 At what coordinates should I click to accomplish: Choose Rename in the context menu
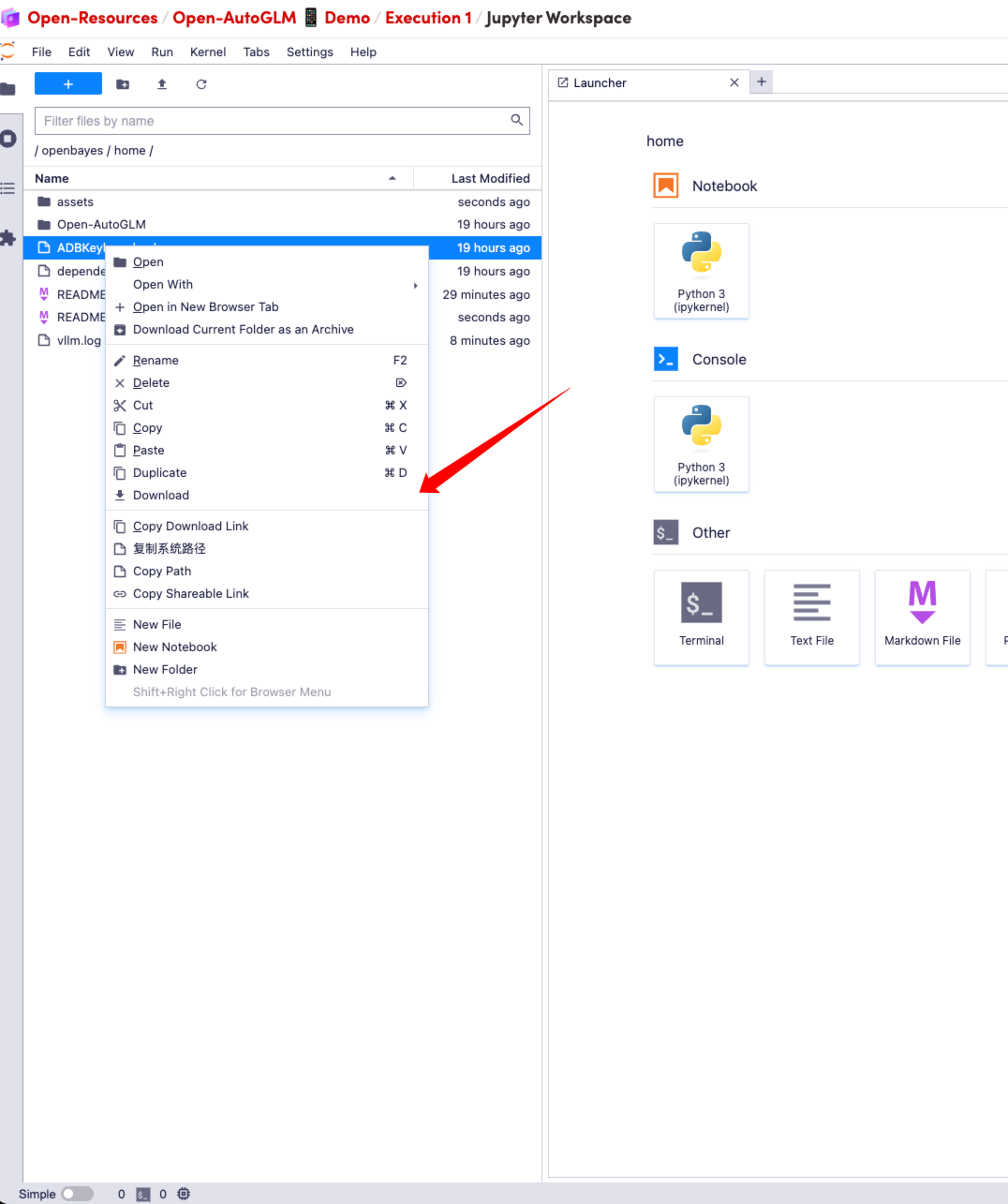pyautogui.click(x=156, y=361)
